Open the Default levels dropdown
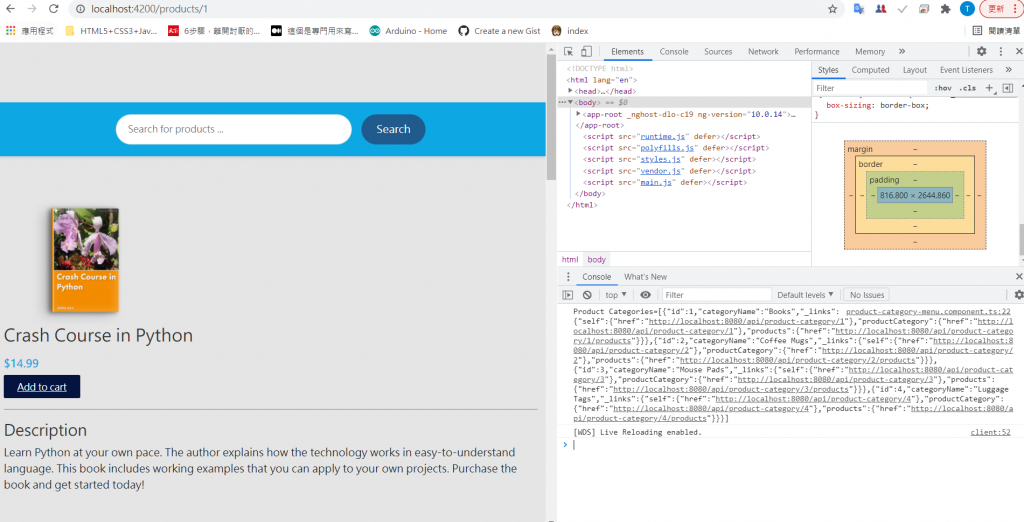 [805, 295]
